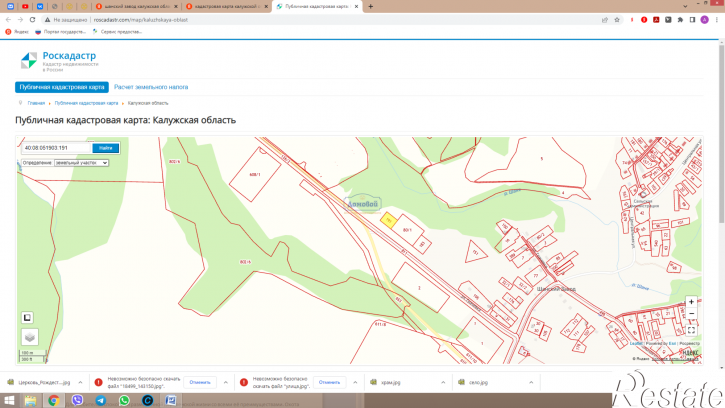Open a new browser tab
This screenshot has height=408, width=725.
point(370,6)
